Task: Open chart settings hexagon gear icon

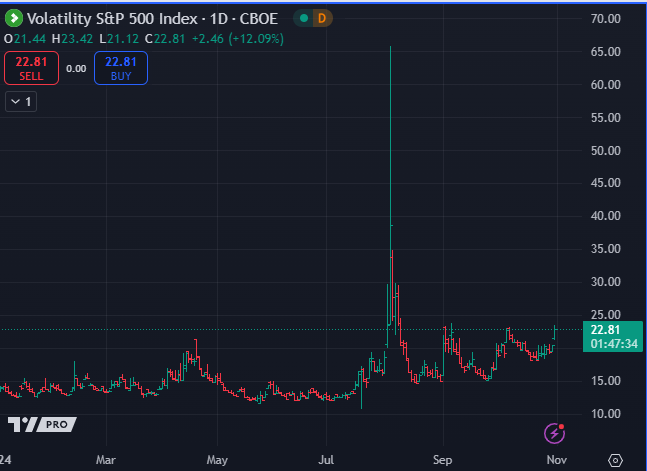Action: point(615,460)
